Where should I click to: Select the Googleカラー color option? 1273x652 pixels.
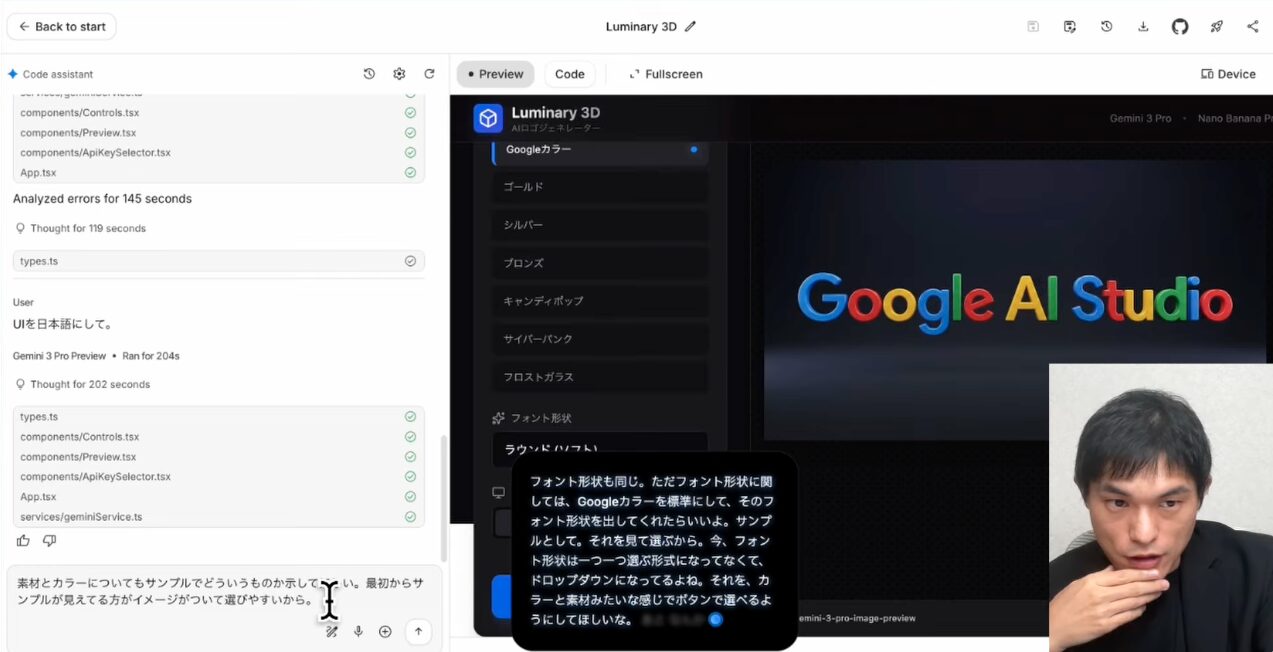(x=600, y=150)
